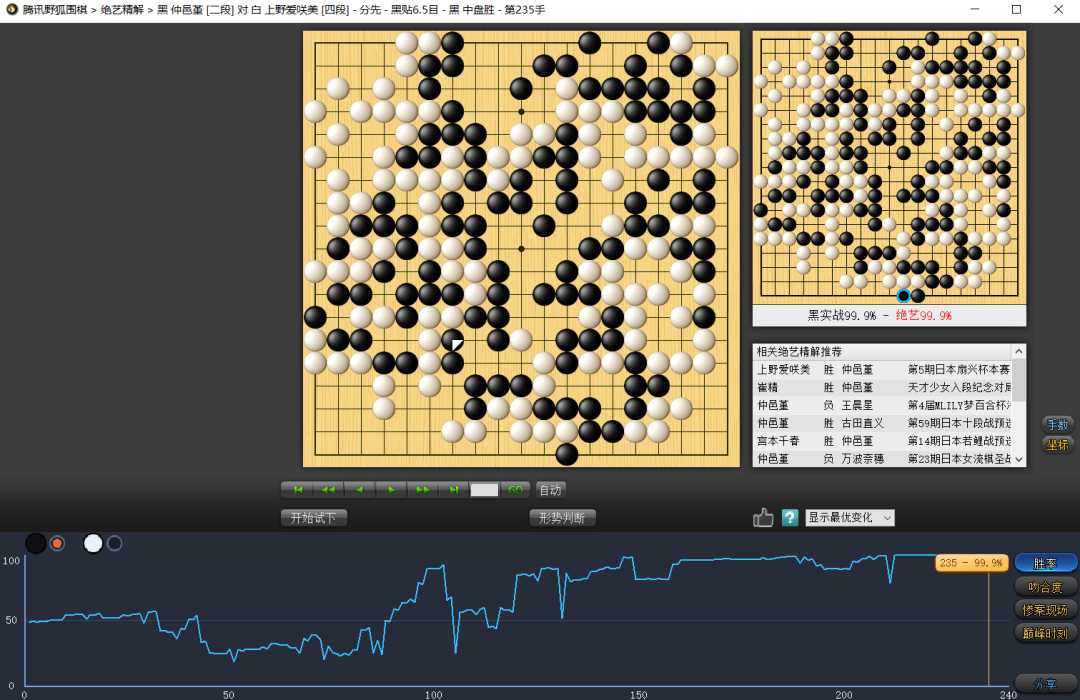Image resolution: width=1080 pixels, height=700 pixels.
Task: Click the 绝艺精解 breadcrumb in title
Action: pos(122,10)
